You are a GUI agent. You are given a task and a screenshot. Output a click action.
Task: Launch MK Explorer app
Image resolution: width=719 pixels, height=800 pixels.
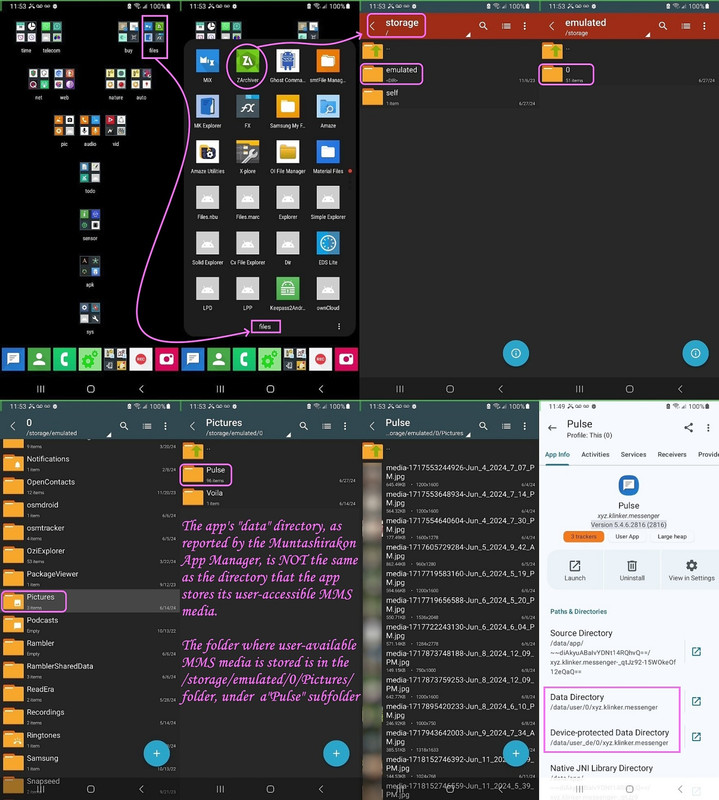[207, 107]
